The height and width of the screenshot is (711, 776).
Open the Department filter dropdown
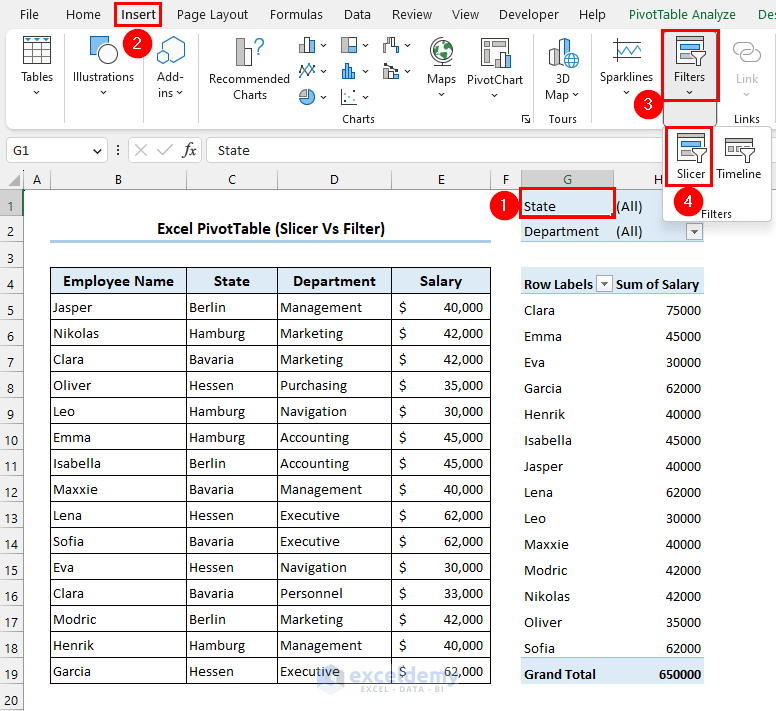pyautogui.click(x=694, y=232)
